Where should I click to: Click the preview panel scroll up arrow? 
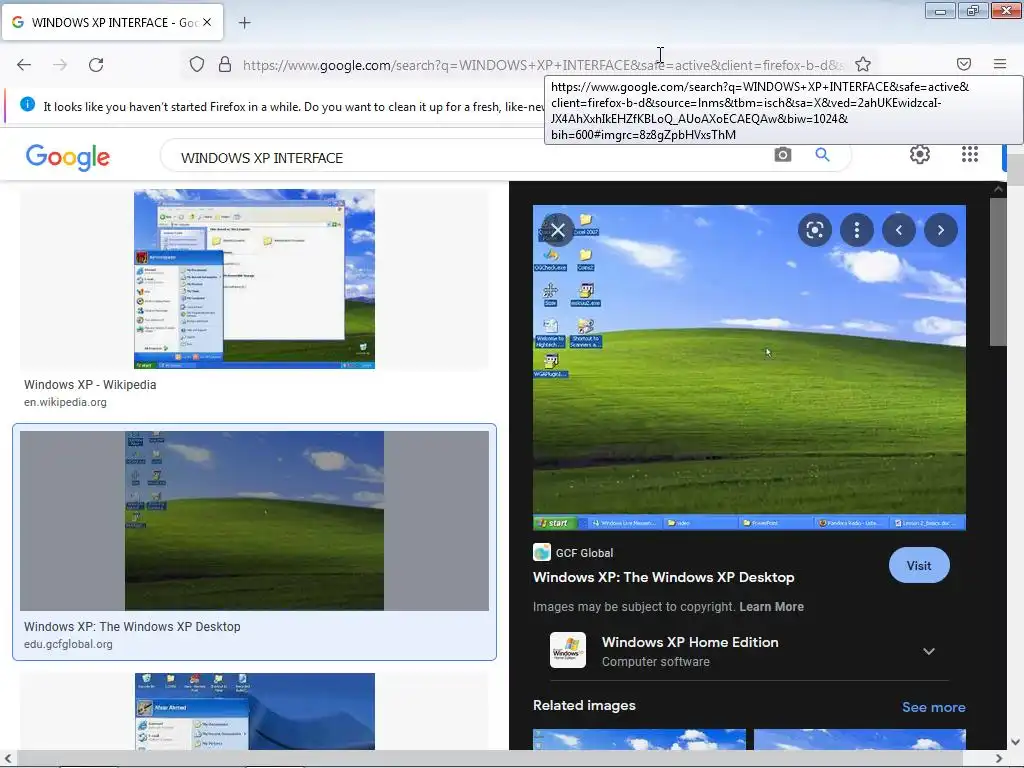[998, 189]
